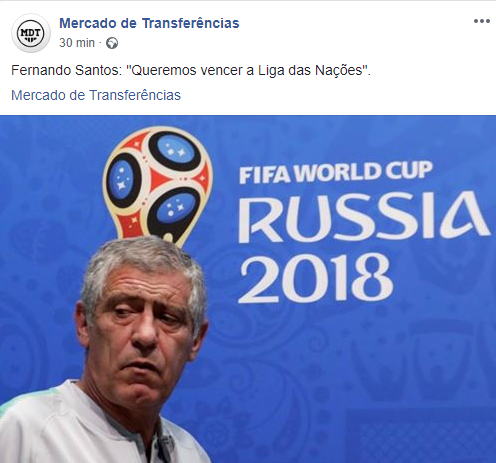The height and width of the screenshot is (463, 496).
Task: Open the Mercado de Transferências page name
Action: 149,23
